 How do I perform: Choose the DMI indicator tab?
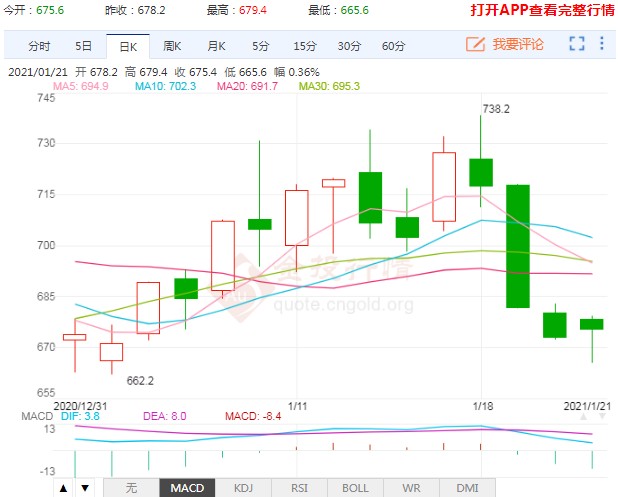tap(467, 488)
